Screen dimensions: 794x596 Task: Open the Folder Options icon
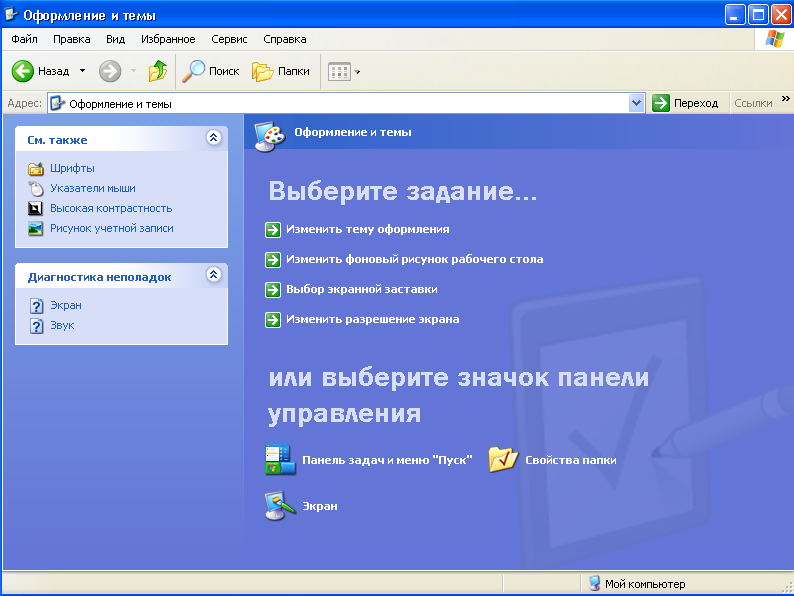(503, 459)
